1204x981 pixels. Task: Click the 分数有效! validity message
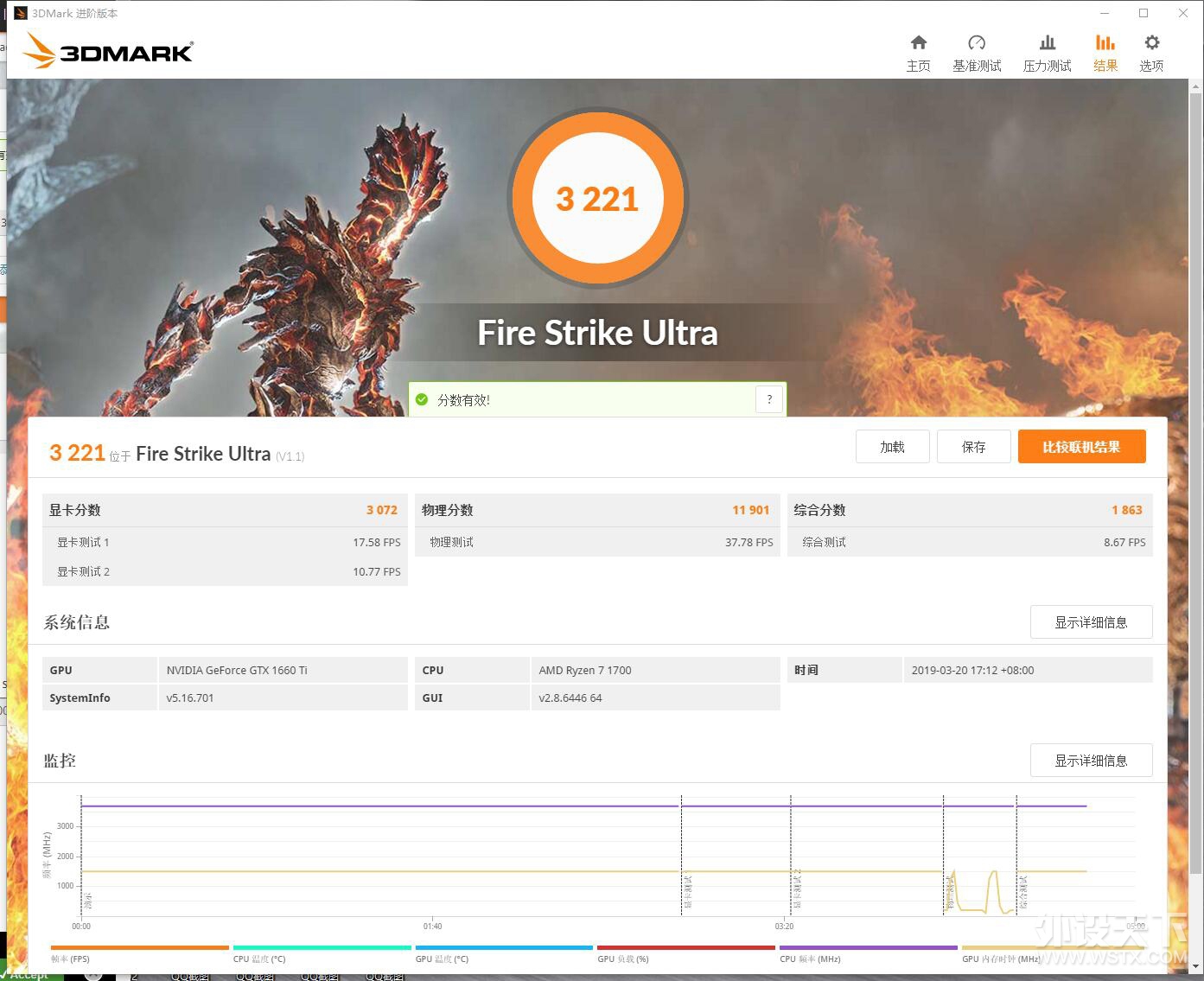point(464,400)
